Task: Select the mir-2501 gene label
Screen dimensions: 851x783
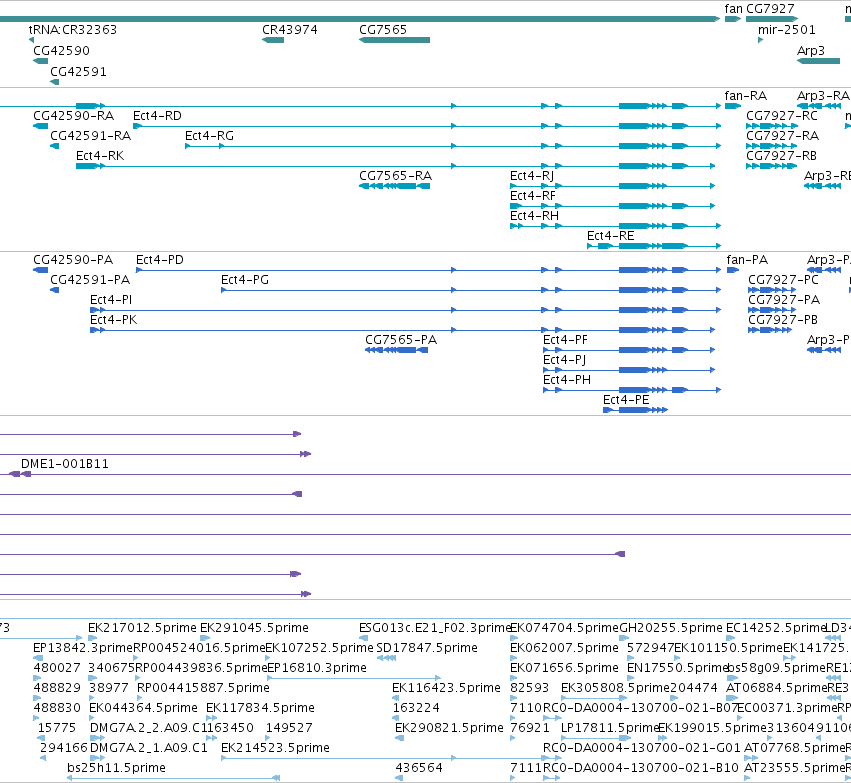Action: point(786,29)
